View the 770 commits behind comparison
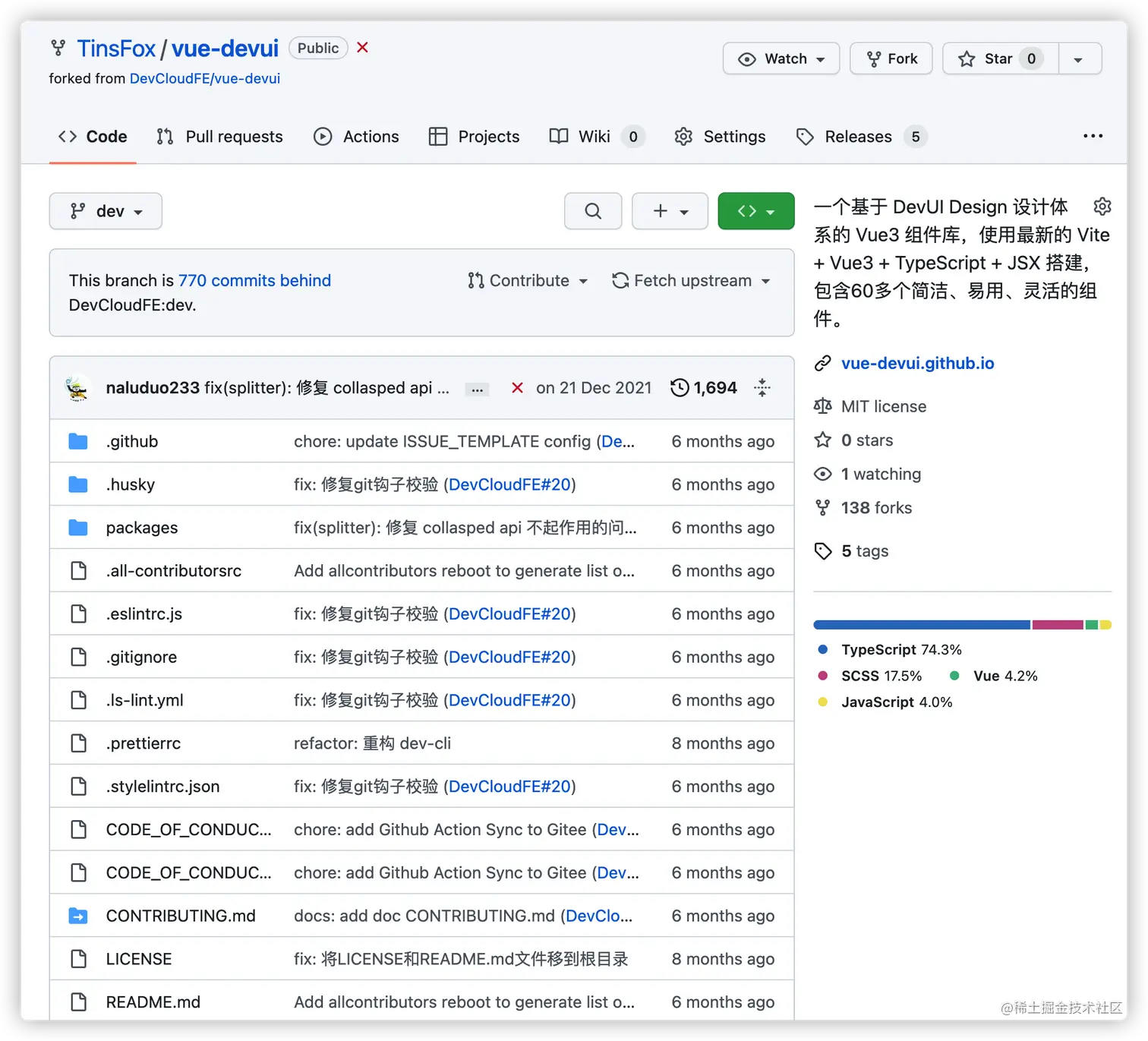1148x1041 pixels. click(x=254, y=281)
